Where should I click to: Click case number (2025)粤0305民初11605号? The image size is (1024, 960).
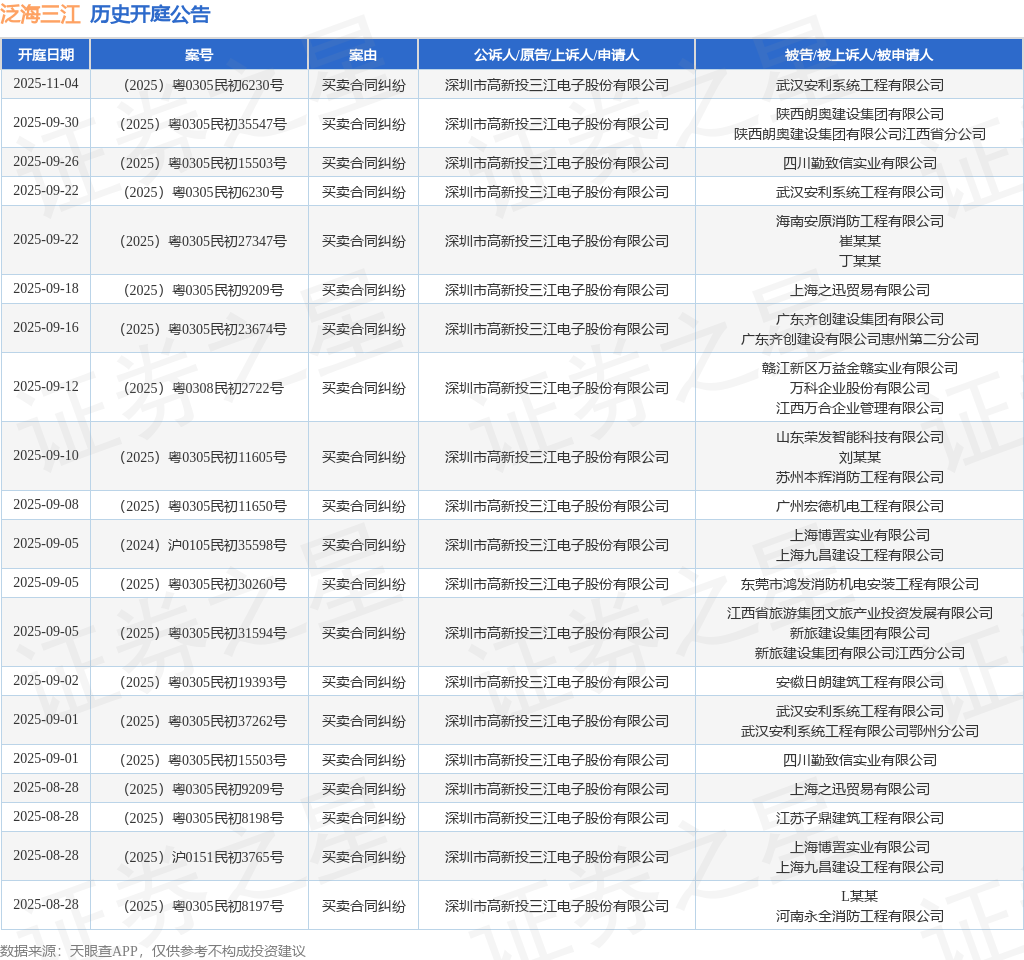pos(203,457)
